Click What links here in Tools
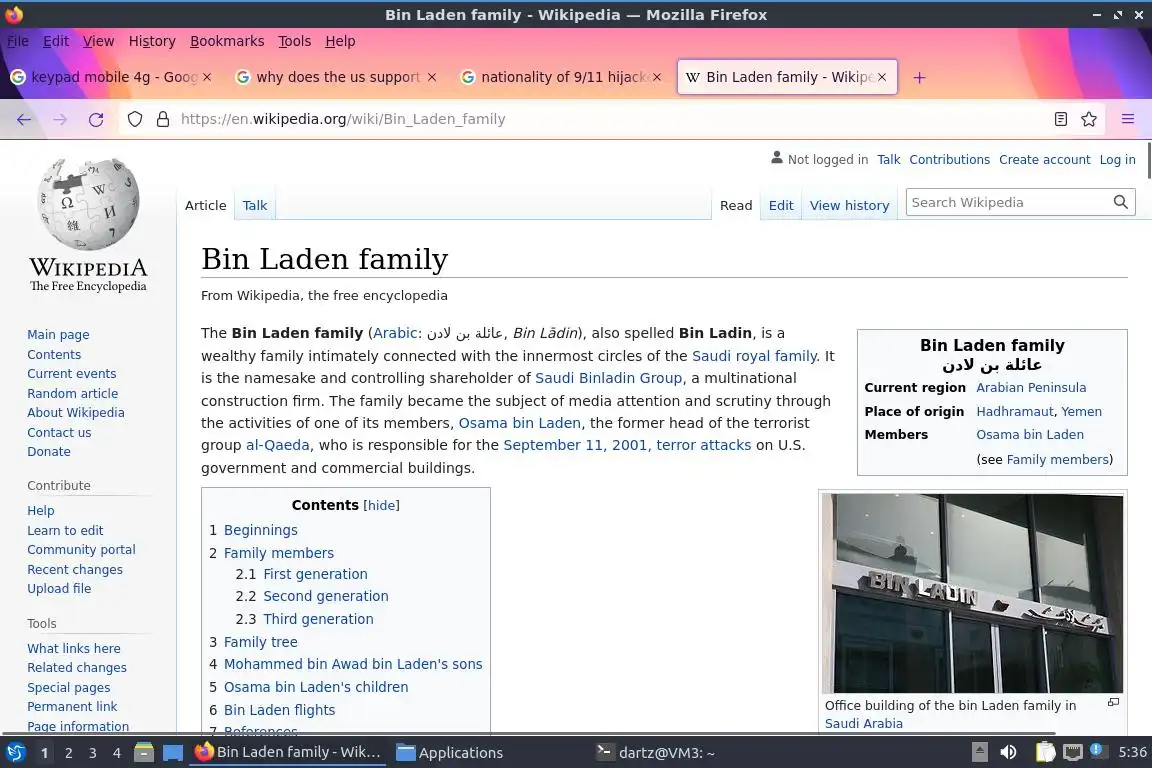 (74, 648)
